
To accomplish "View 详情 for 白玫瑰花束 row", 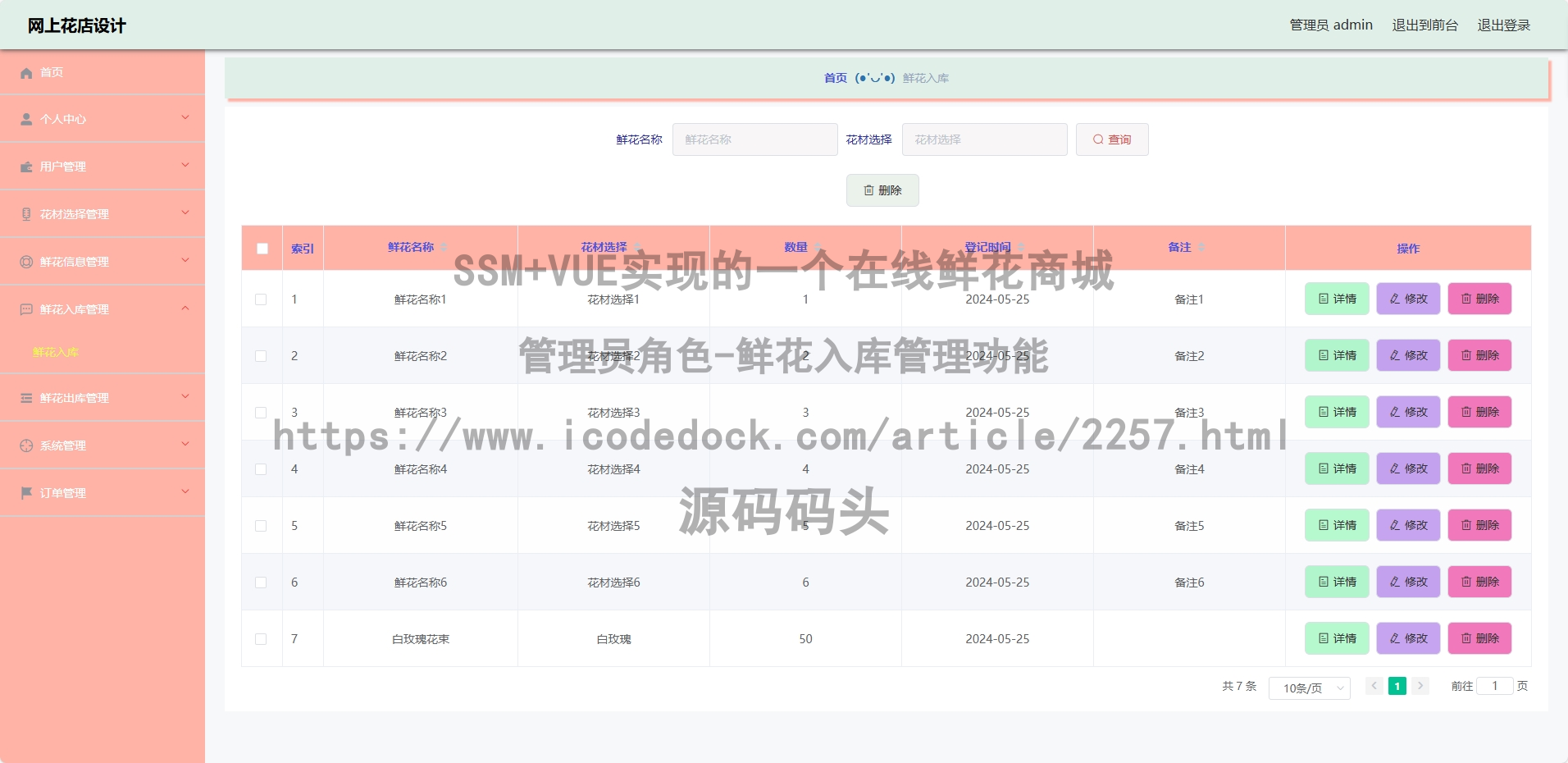I will coord(1337,638).
